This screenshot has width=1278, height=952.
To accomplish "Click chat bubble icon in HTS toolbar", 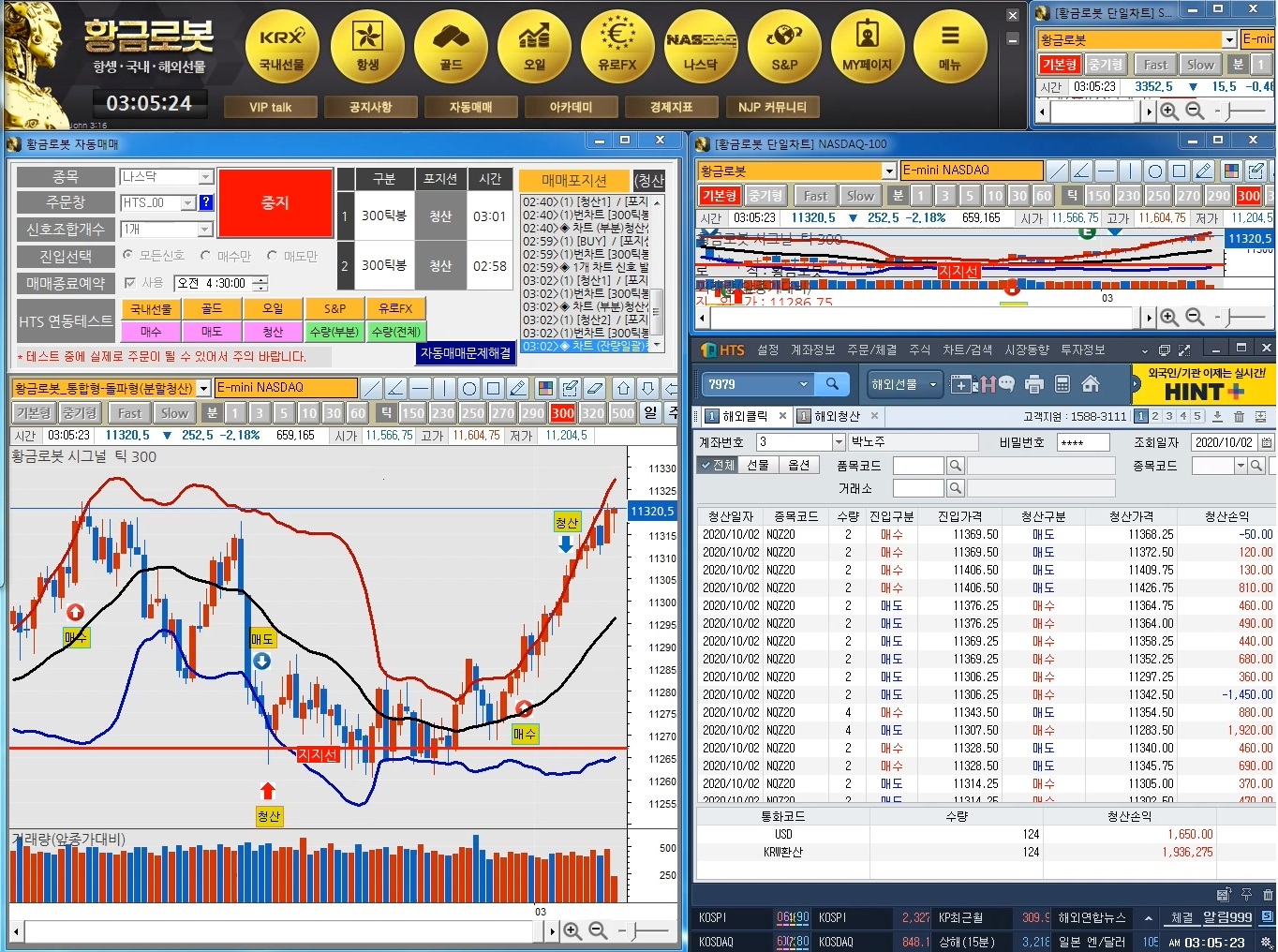I will pos(1006,384).
